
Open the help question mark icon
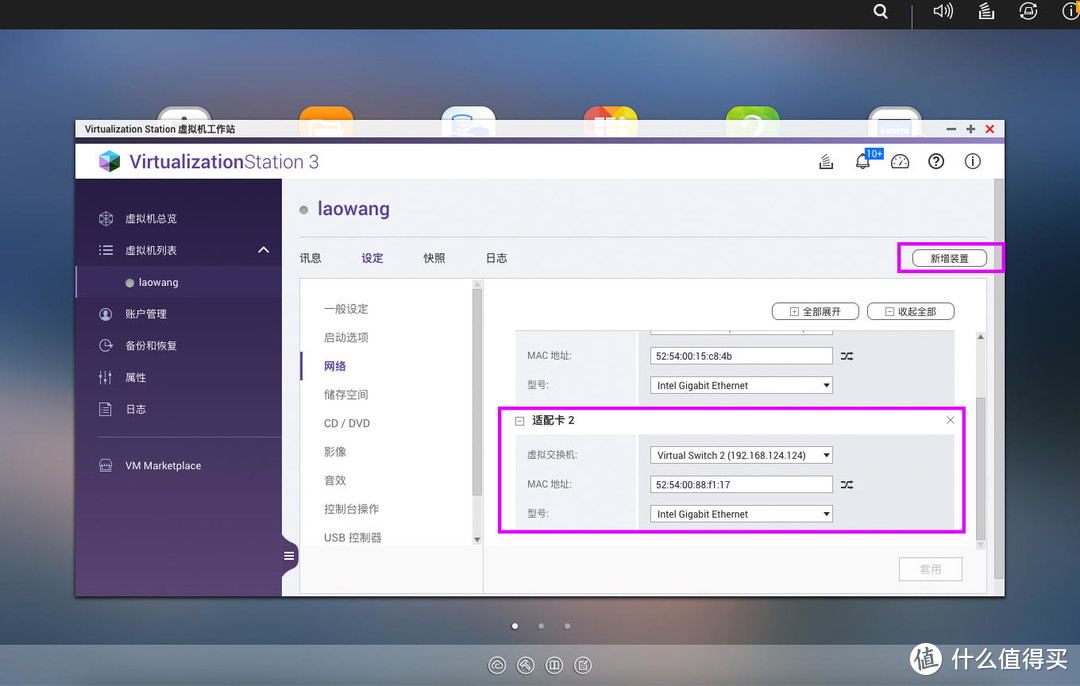[936, 162]
